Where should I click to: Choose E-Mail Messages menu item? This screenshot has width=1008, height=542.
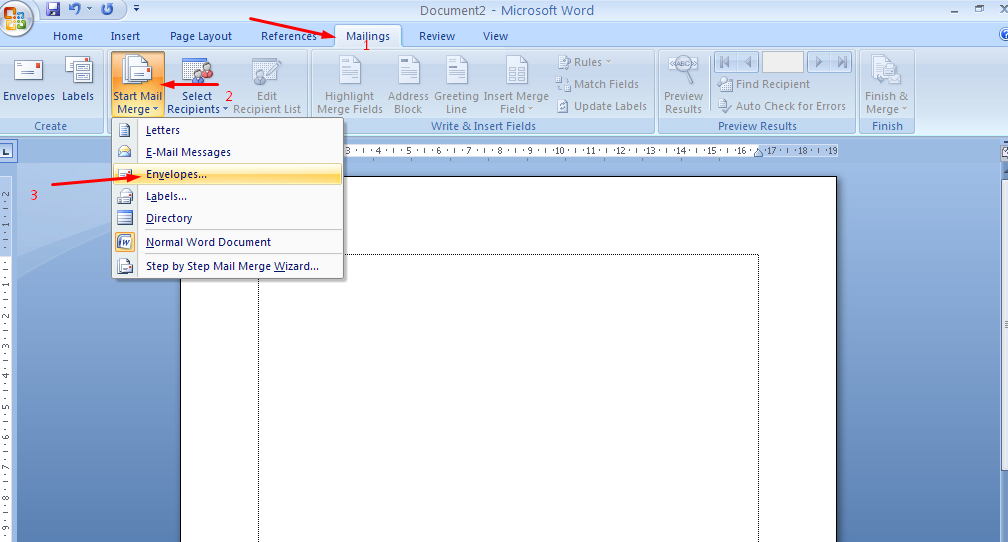(228, 152)
